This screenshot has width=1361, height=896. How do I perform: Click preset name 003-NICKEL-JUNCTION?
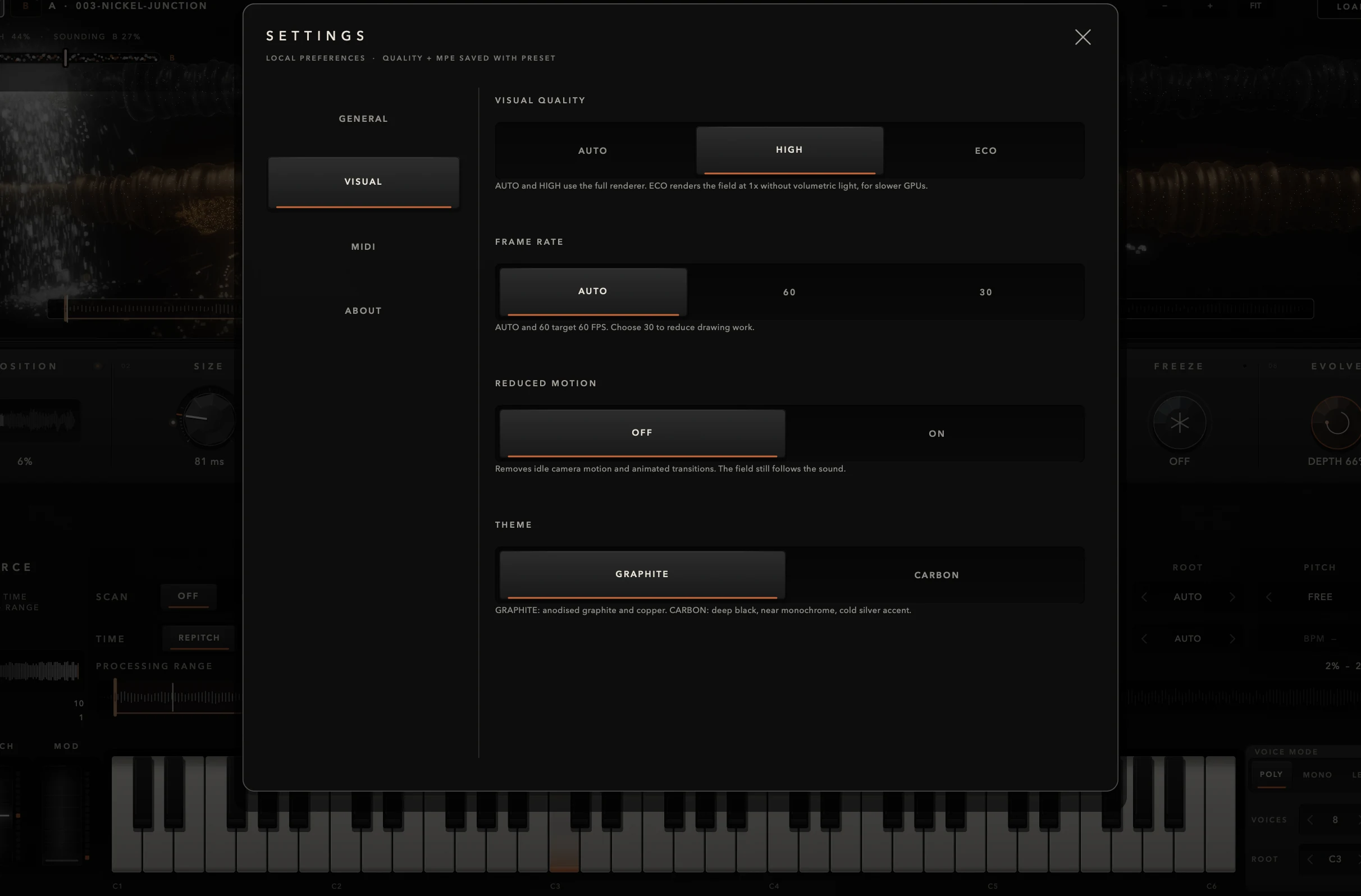click(x=141, y=6)
